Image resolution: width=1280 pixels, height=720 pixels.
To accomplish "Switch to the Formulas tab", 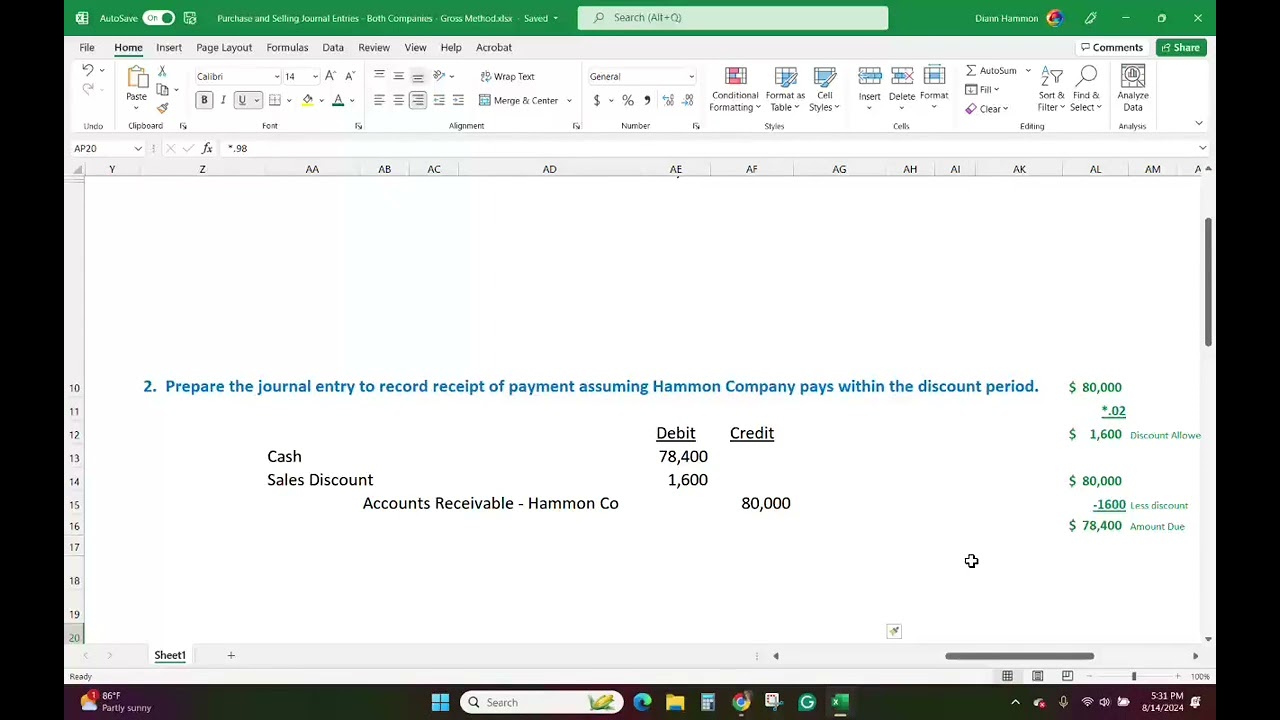I will [287, 47].
